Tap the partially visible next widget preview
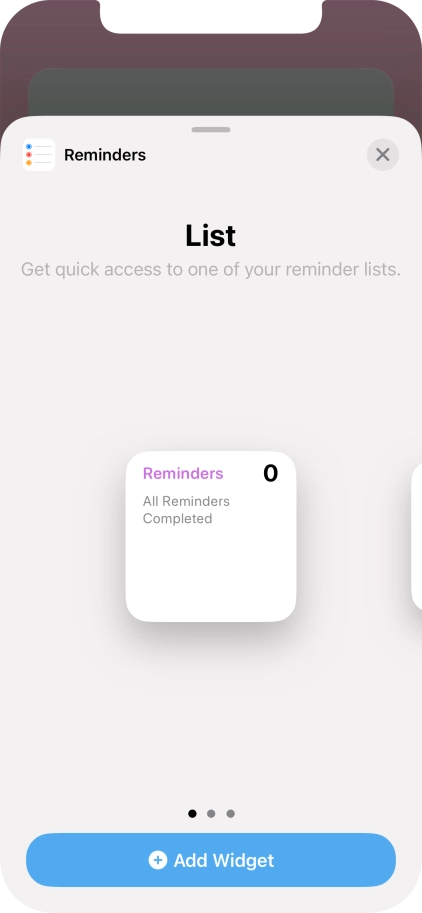This screenshot has height=913, width=422. 417,536
